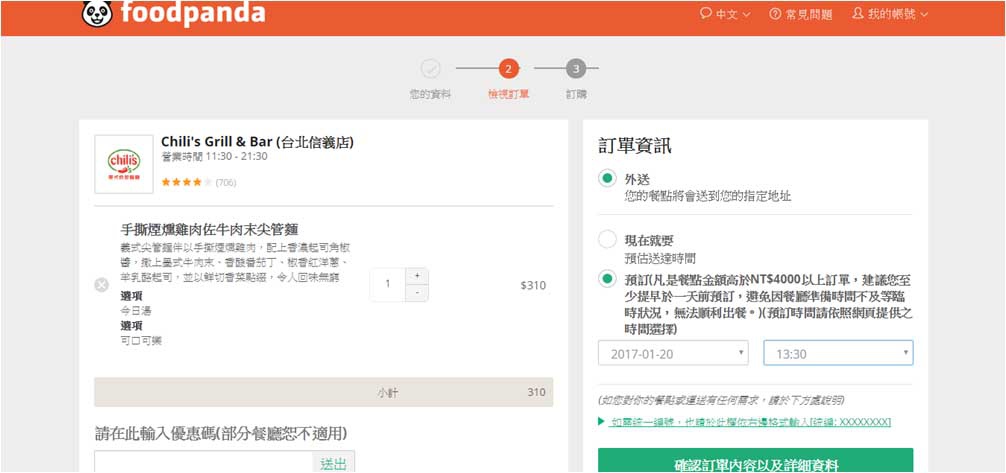
Task: Click the question mark FAQ icon
Action: pos(776,14)
